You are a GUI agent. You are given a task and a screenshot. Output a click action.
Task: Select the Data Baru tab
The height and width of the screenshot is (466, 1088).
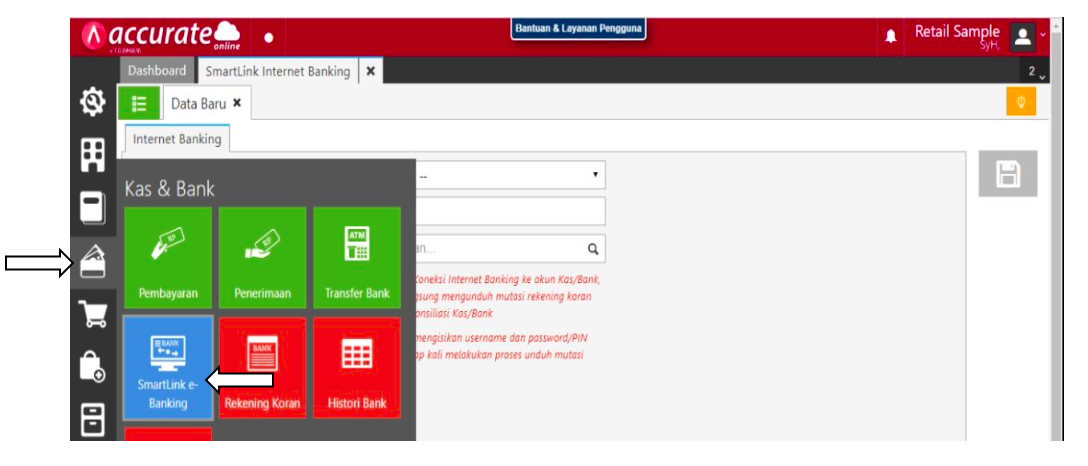coord(198,103)
